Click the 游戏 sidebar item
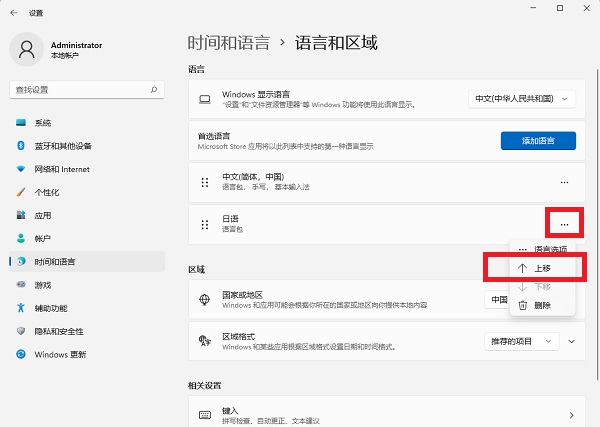The width and height of the screenshot is (600, 427). pyautogui.click(x=43, y=284)
